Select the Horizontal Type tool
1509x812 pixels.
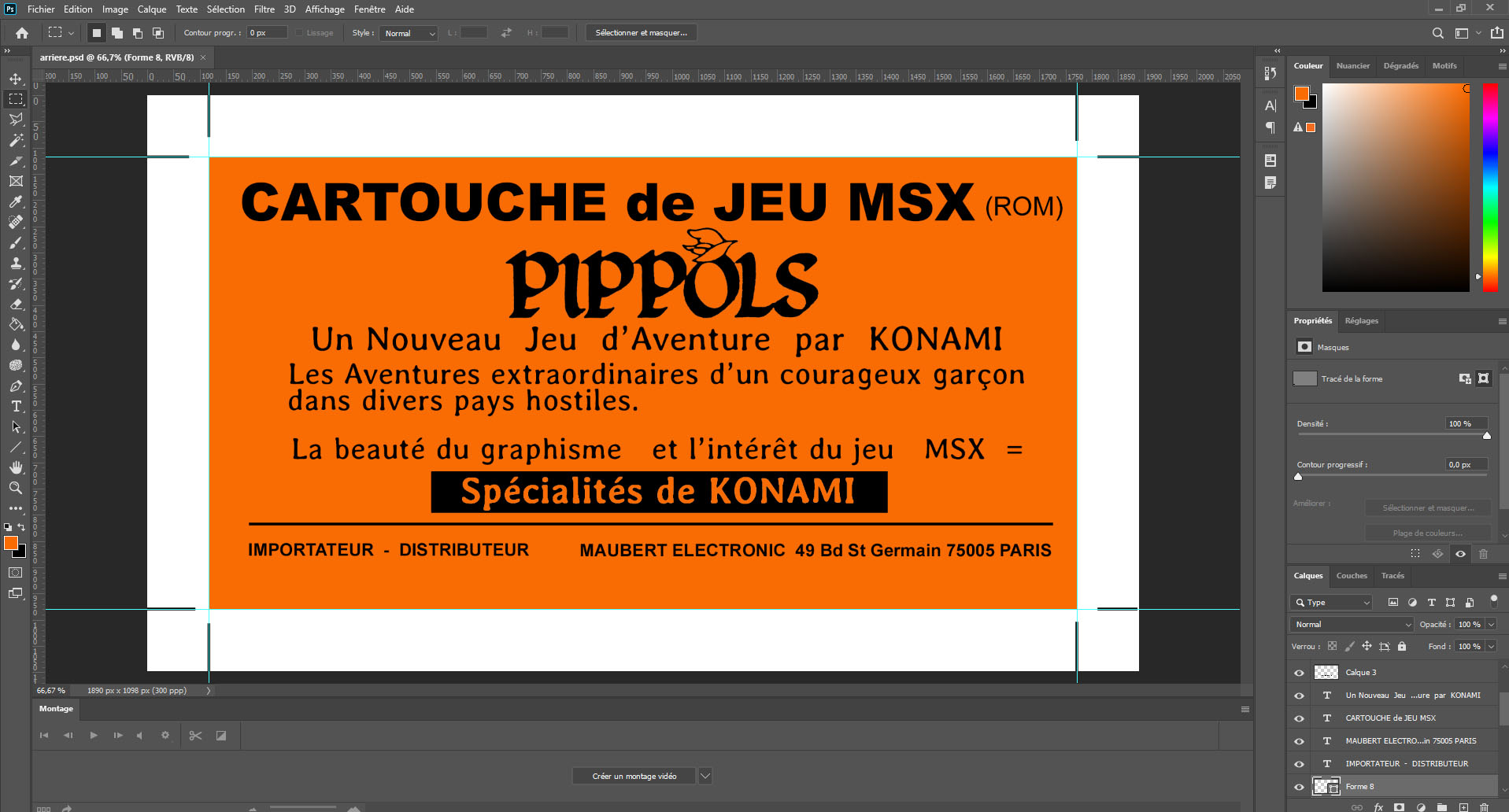tap(16, 406)
